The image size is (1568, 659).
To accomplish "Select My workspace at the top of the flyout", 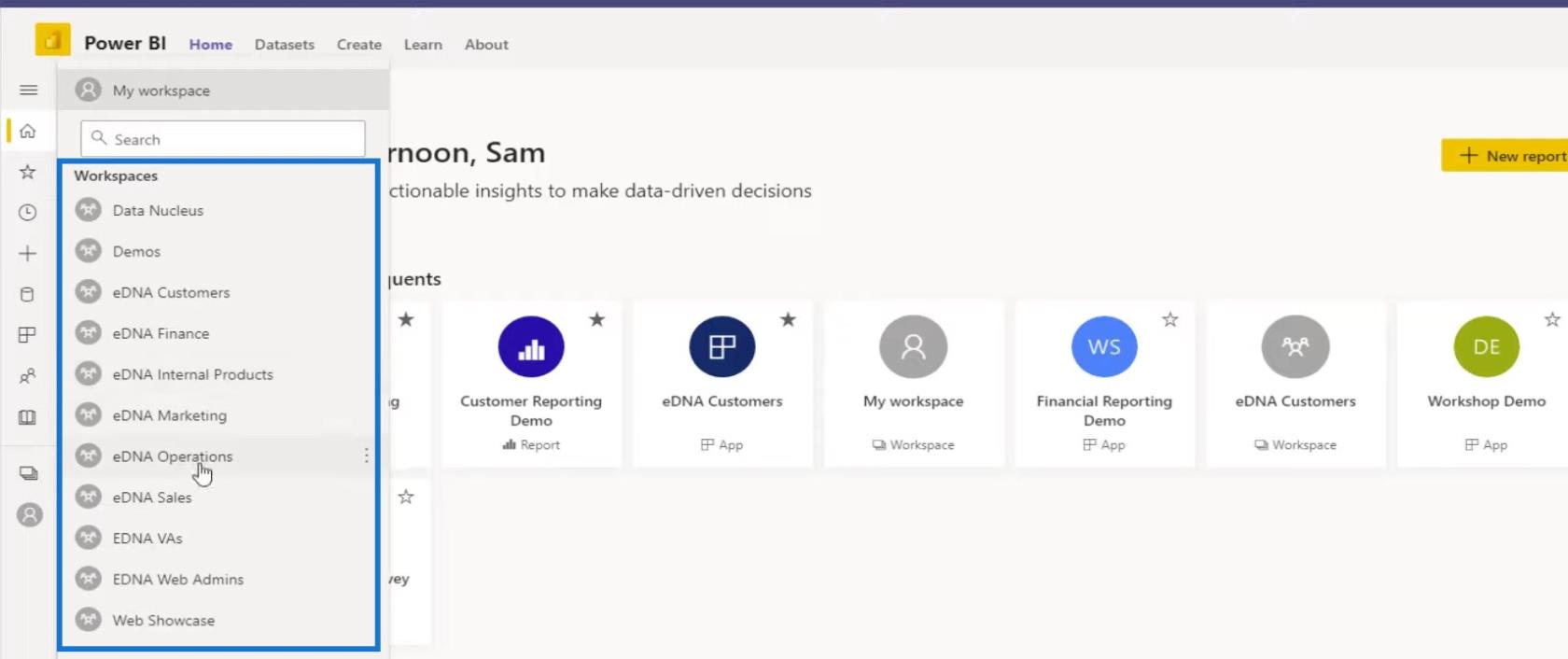I will [x=223, y=90].
